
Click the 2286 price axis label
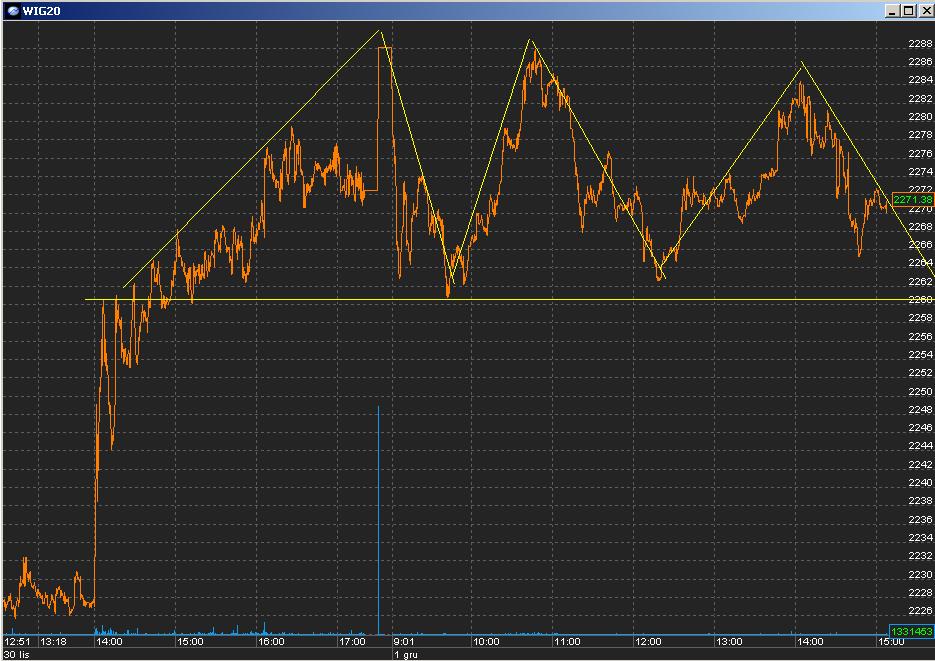(919, 61)
